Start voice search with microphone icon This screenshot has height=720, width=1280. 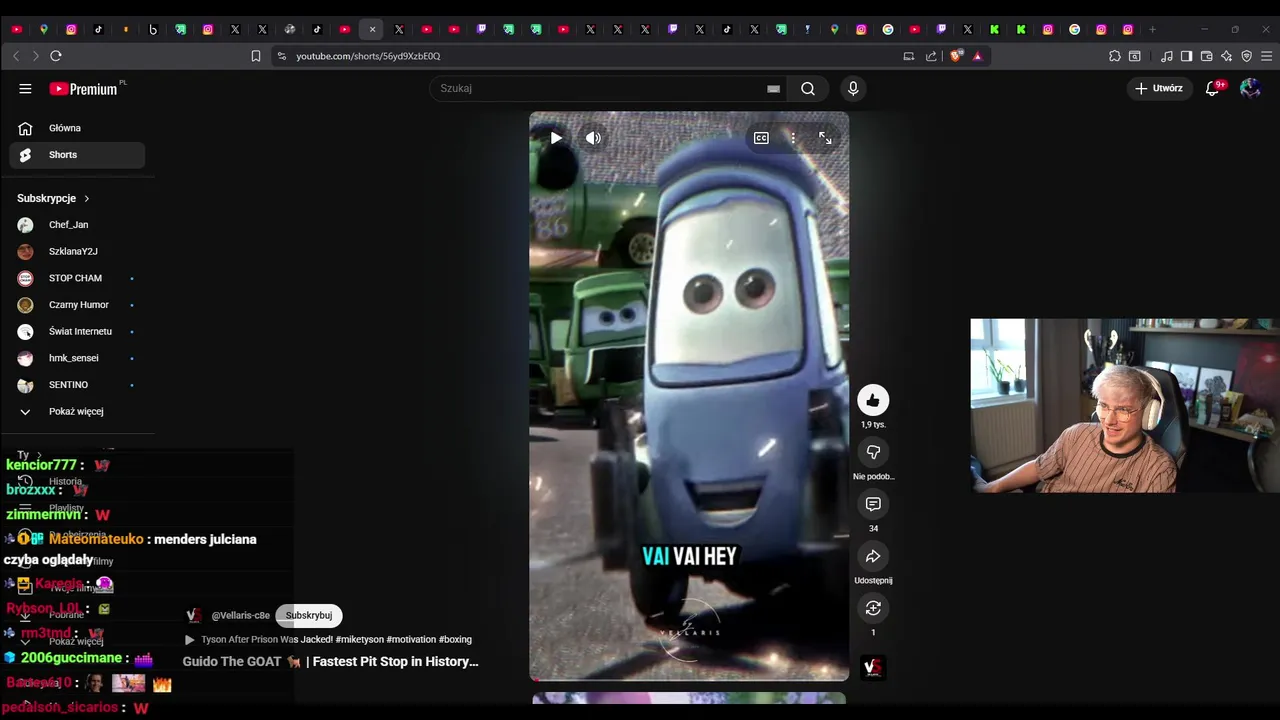coord(853,89)
